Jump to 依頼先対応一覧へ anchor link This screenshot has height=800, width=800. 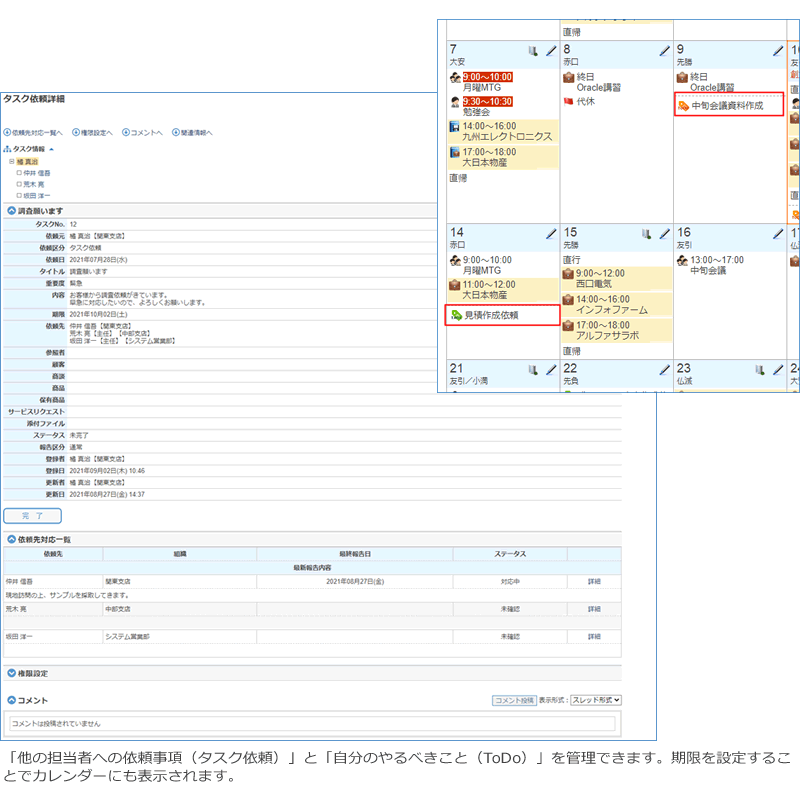point(37,132)
